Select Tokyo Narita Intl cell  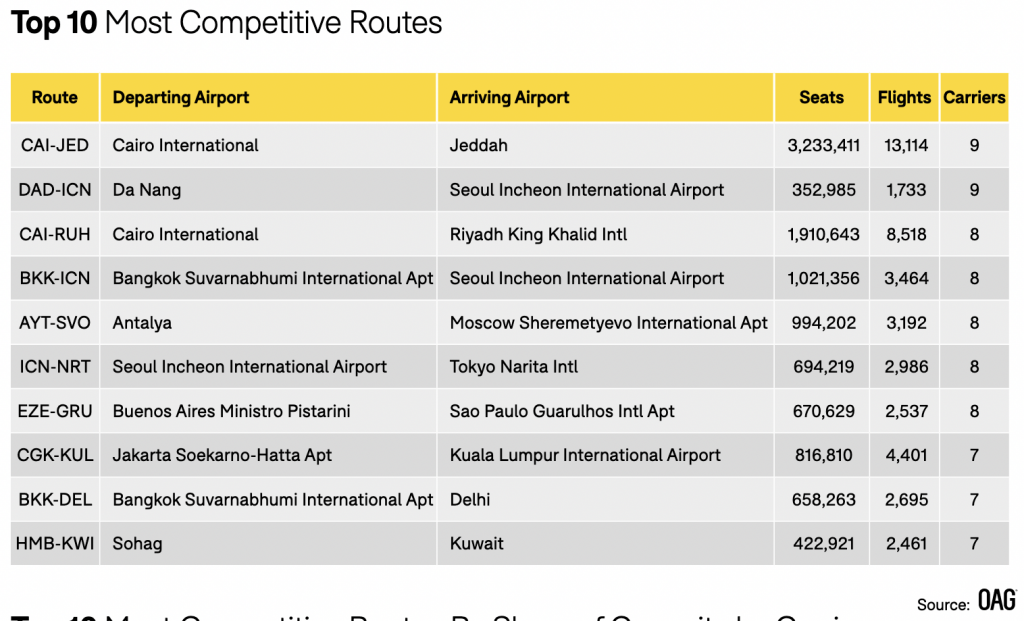pos(514,367)
